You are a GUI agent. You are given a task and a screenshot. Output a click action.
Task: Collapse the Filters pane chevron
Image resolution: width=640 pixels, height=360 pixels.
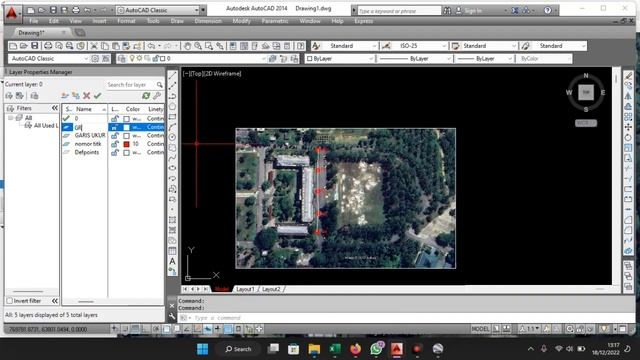55,108
